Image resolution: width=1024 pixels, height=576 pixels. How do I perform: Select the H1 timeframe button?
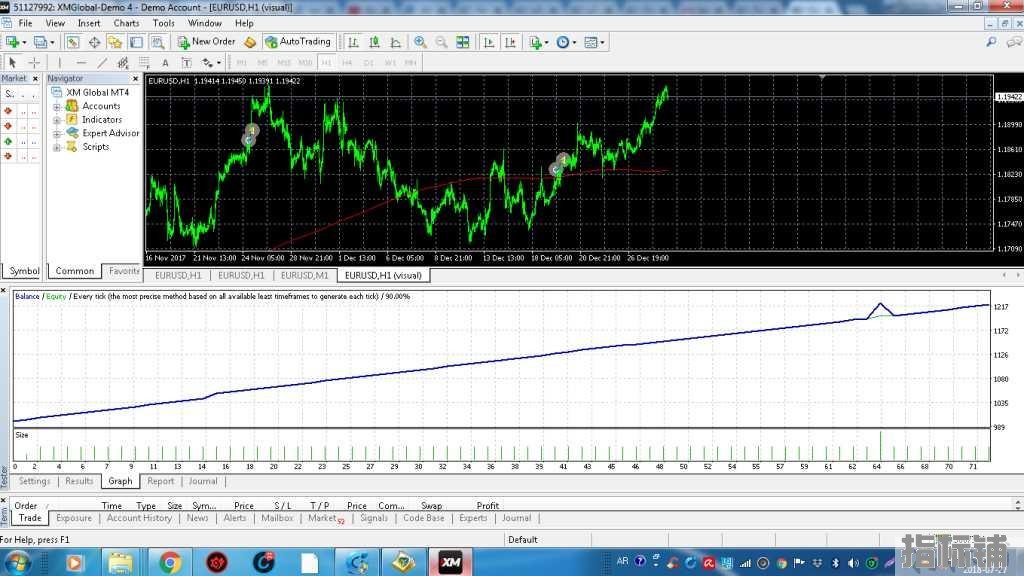coord(326,62)
